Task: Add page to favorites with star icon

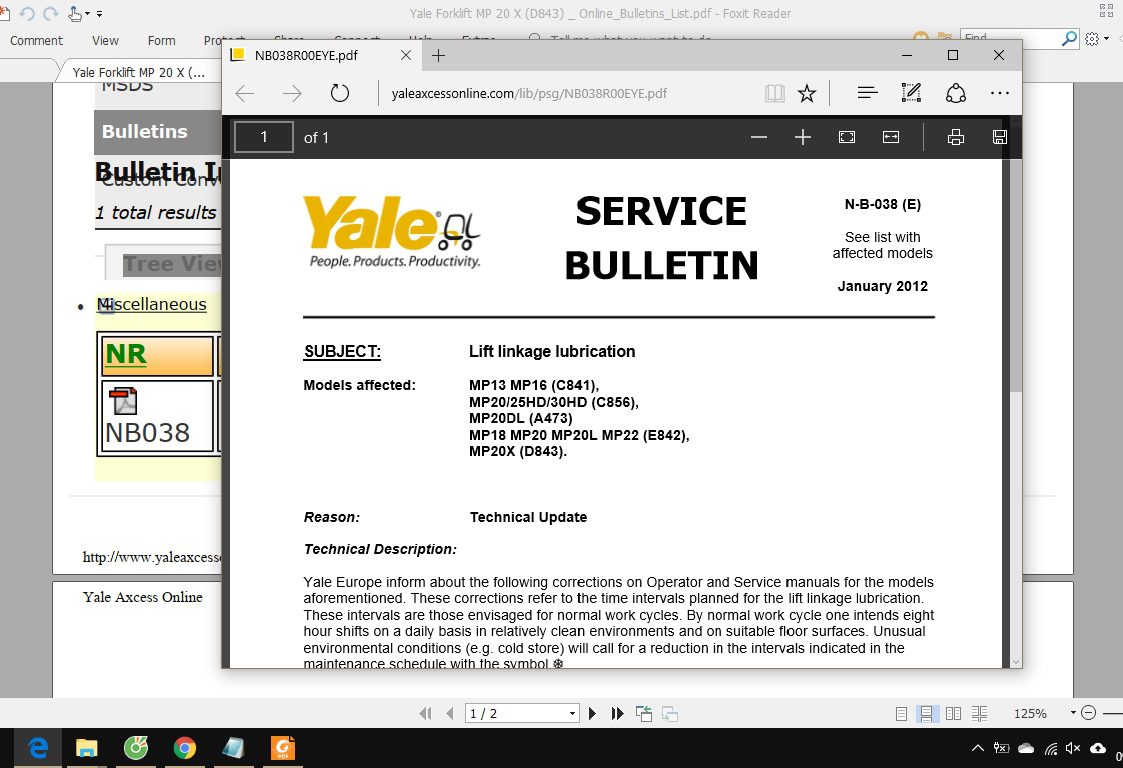Action: click(x=807, y=93)
